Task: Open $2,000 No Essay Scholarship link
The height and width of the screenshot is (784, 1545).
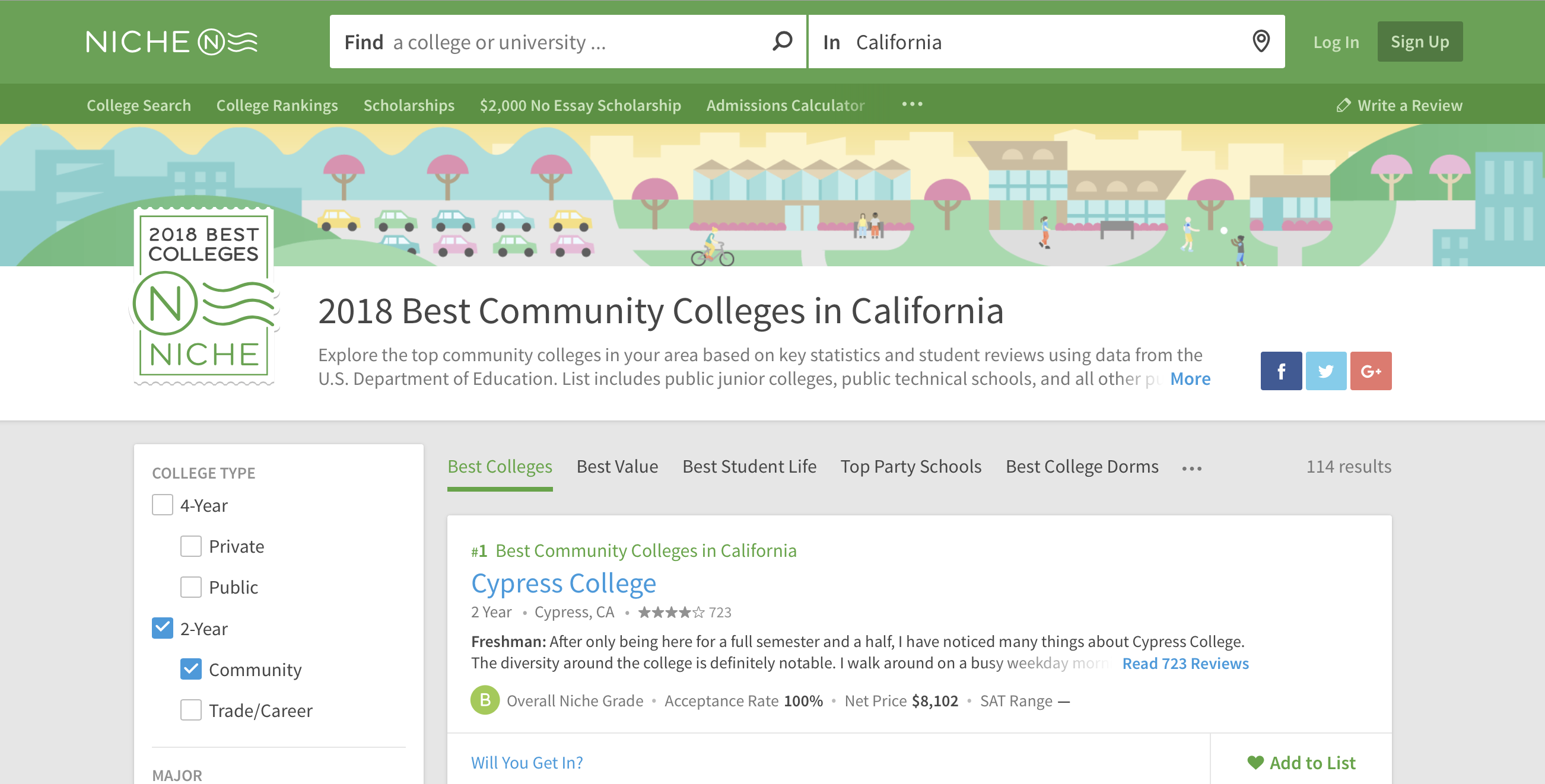Action: (580, 105)
